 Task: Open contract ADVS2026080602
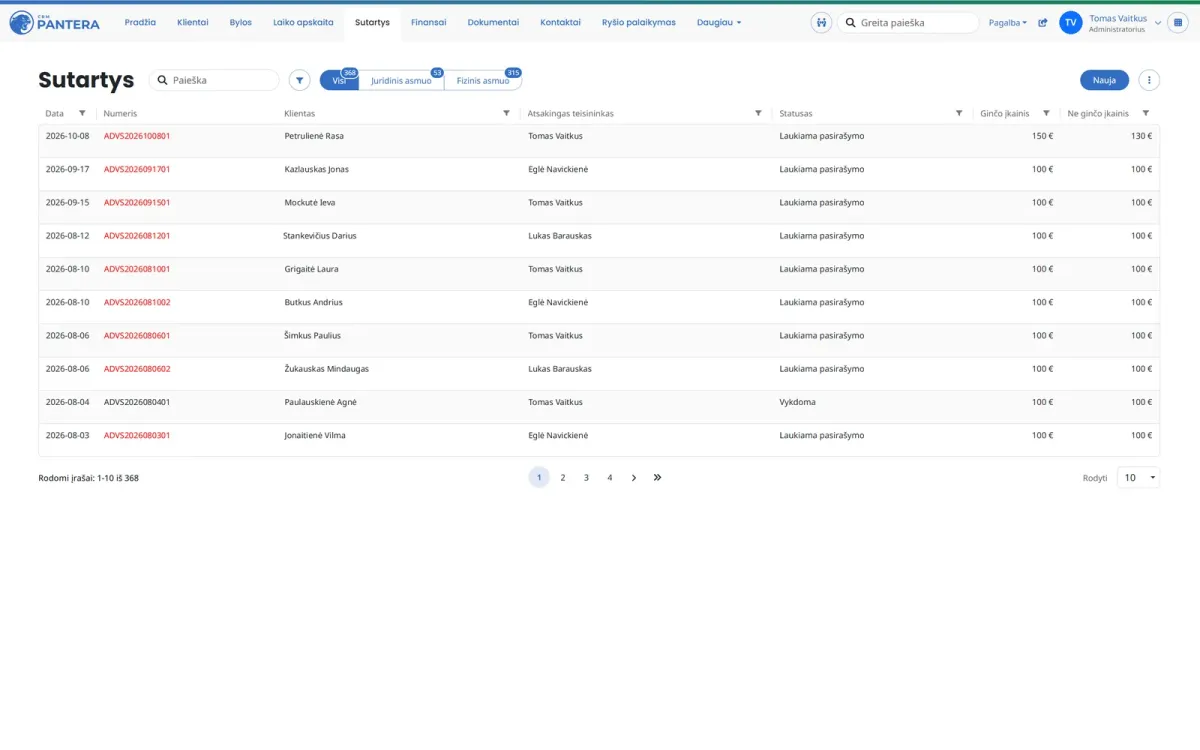click(137, 369)
